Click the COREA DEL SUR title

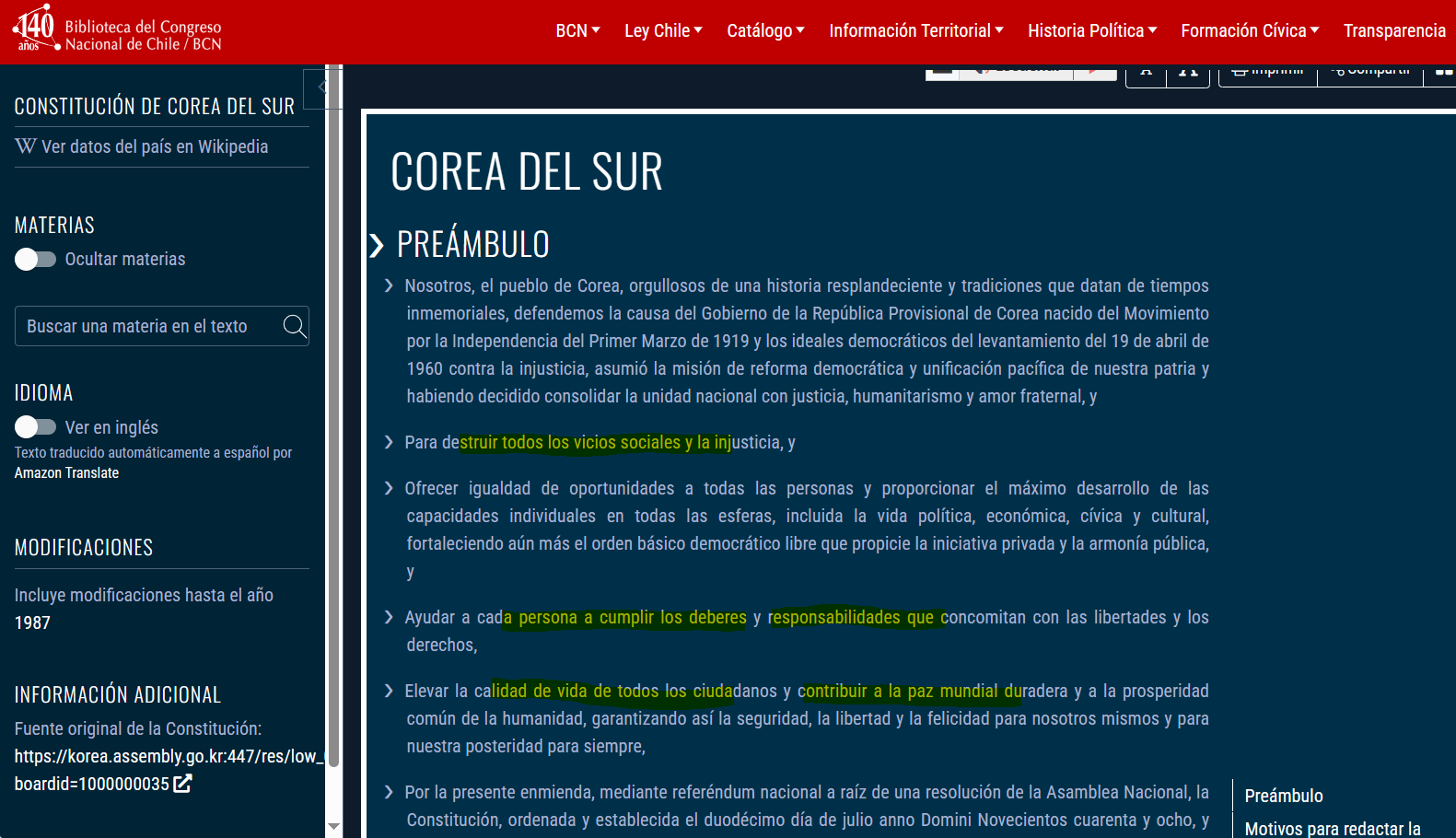527,172
